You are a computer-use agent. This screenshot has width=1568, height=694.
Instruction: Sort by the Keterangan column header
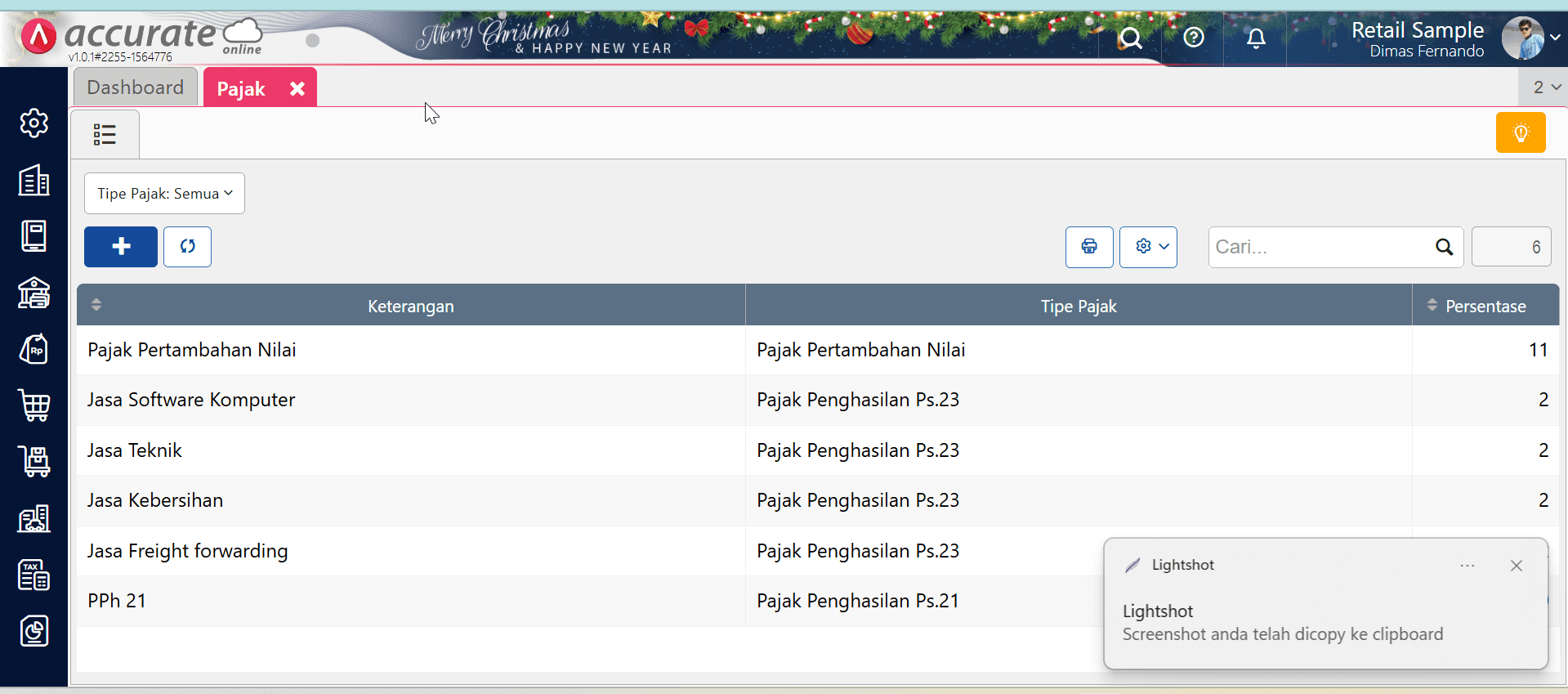pyautogui.click(x=411, y=306)
